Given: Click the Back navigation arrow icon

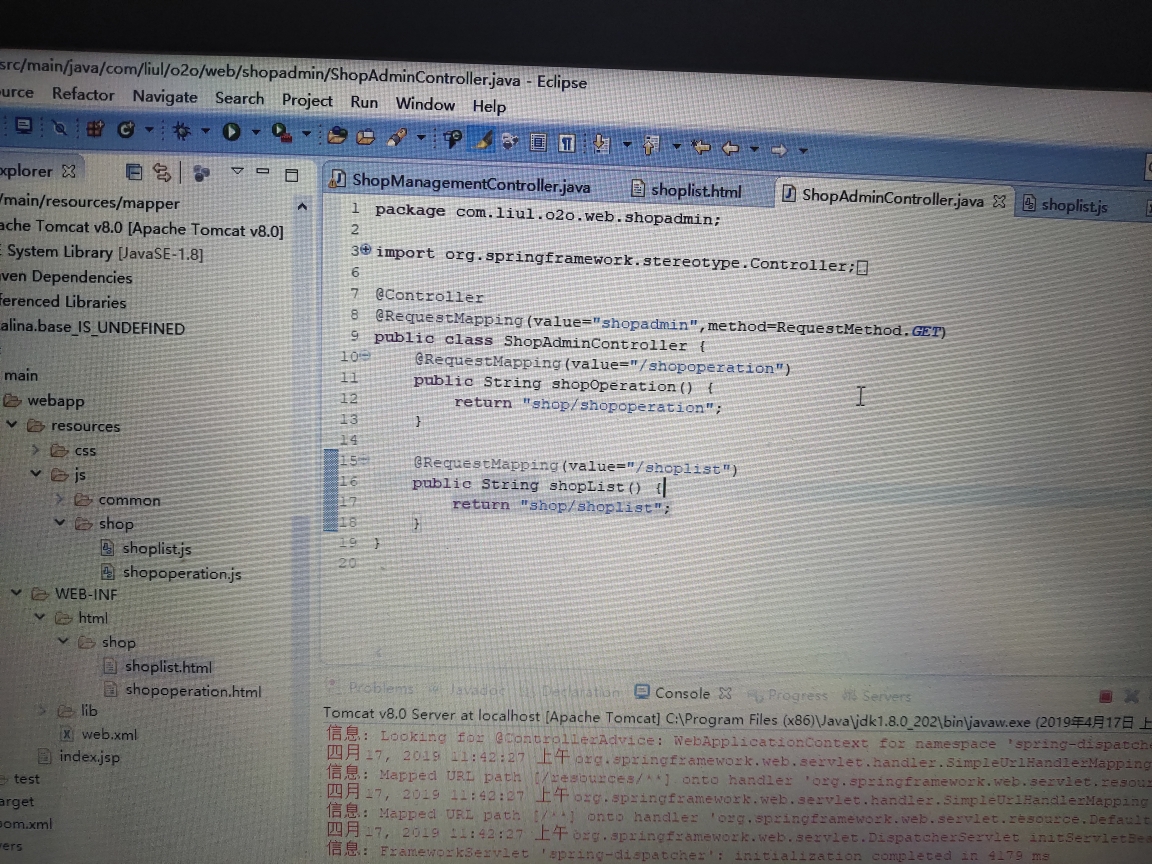Looking at the screenshot, I should click(x=730, y=148).
